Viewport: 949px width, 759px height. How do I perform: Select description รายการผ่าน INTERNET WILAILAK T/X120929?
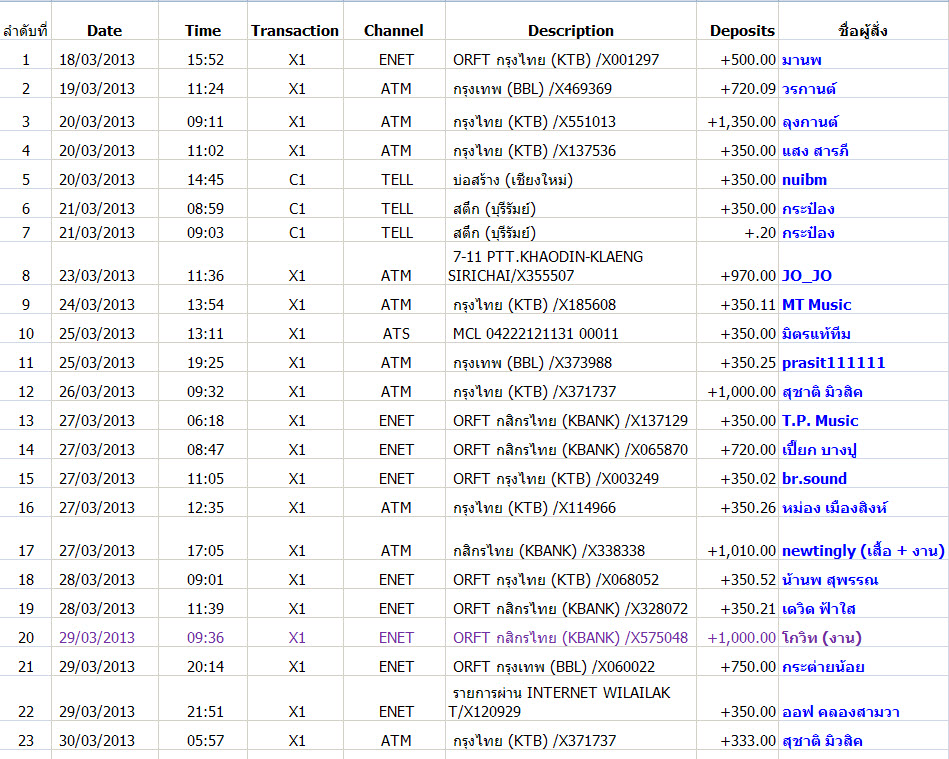(x=559, y=702)
